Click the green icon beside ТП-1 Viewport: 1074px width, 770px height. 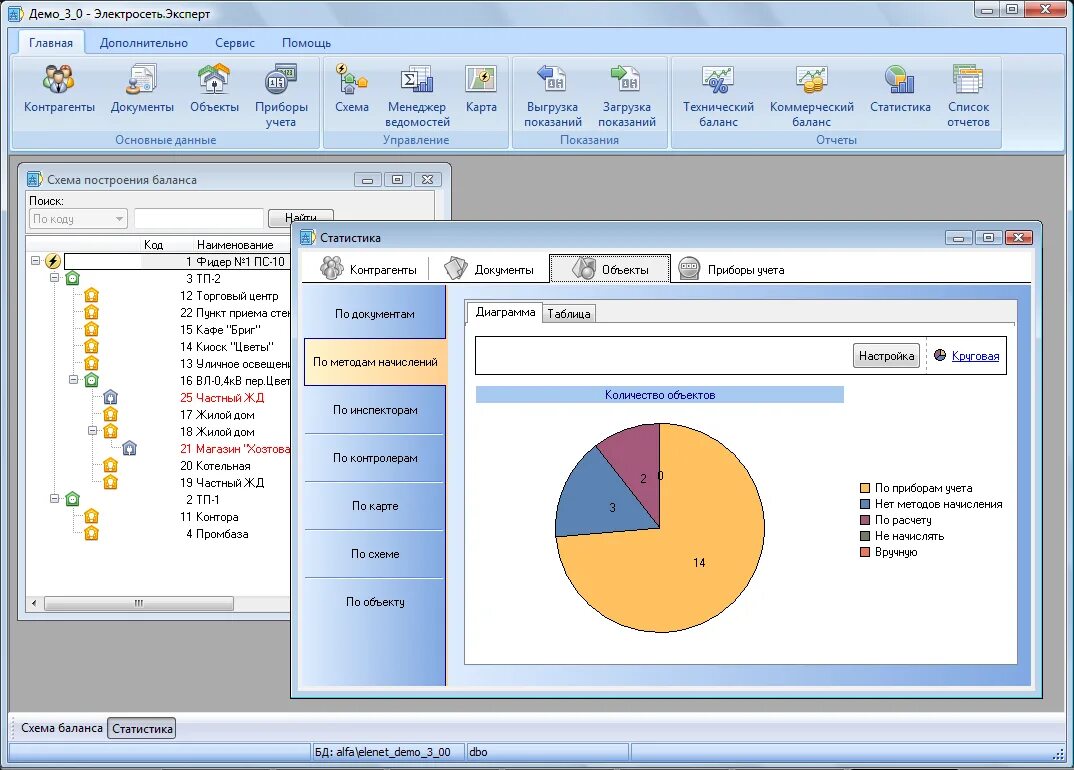click(73, 499)
